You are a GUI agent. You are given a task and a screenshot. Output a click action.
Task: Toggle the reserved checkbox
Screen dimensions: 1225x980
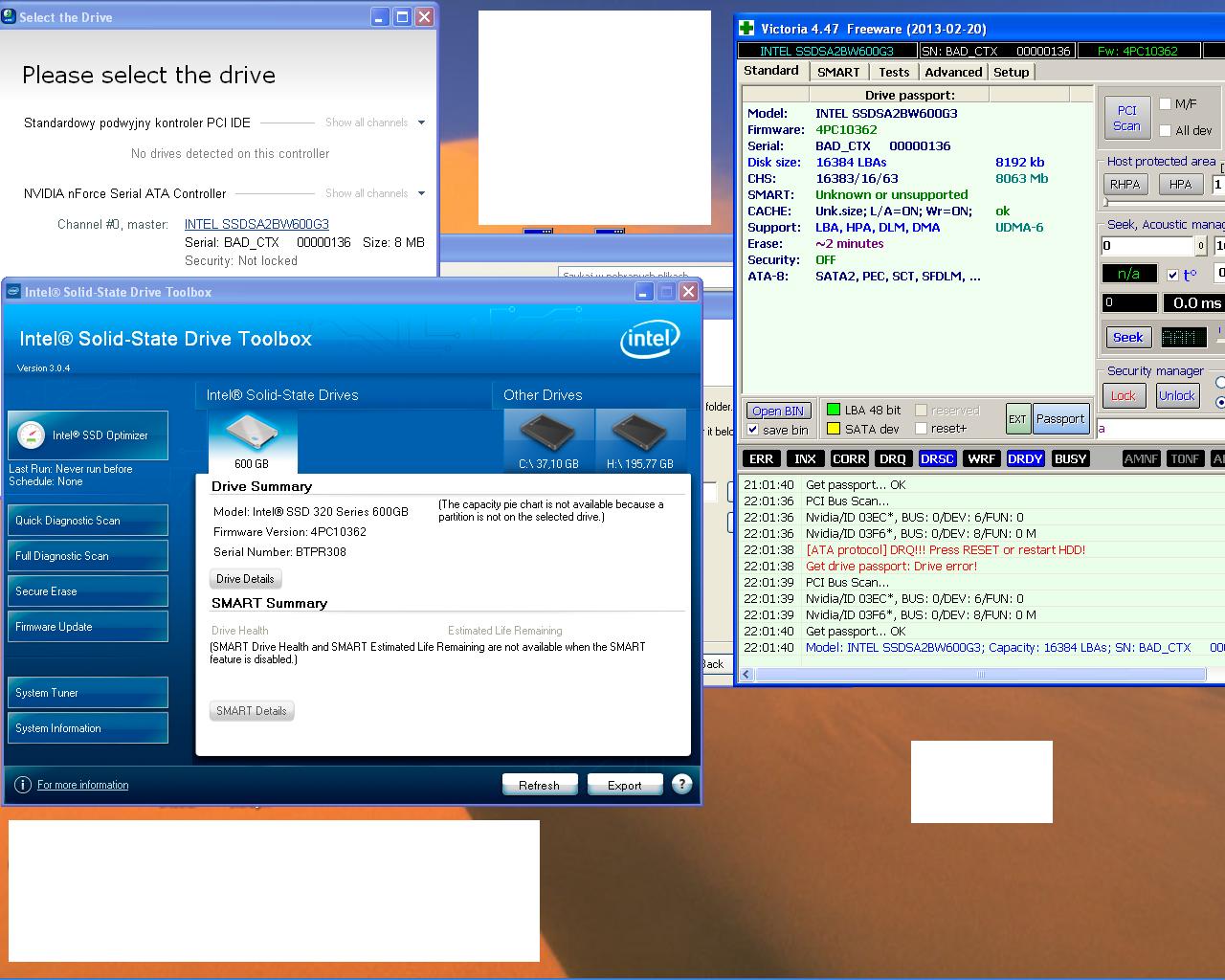coord(921,410)
